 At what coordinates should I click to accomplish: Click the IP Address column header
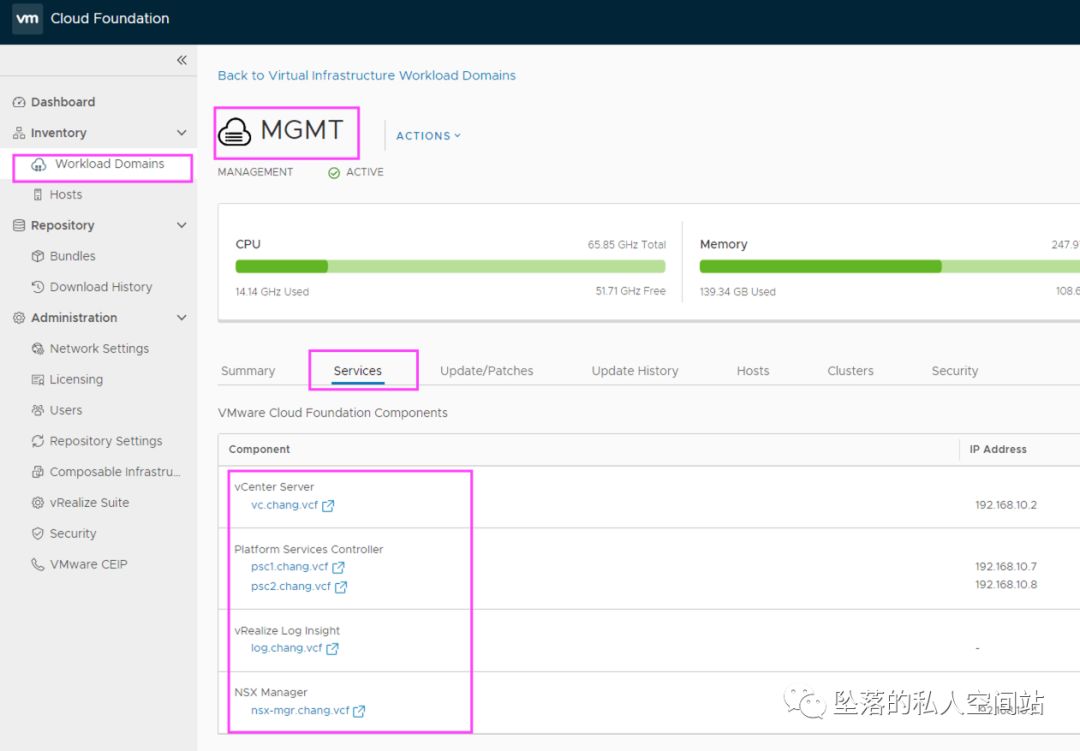pos(998,449)
